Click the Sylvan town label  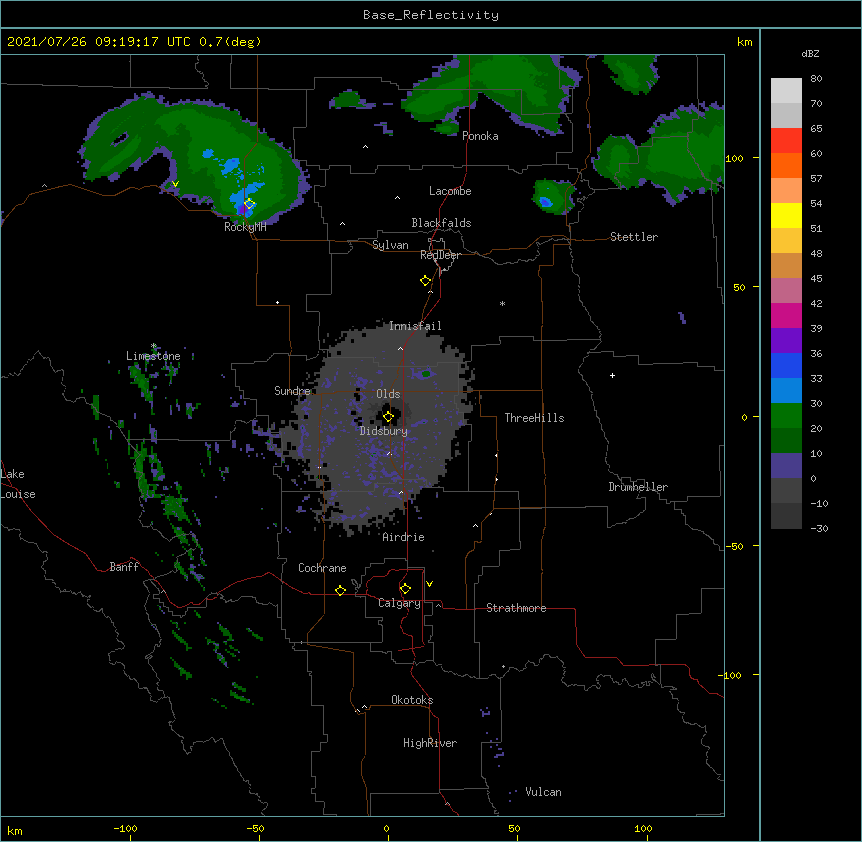click(x=390, y=245)
